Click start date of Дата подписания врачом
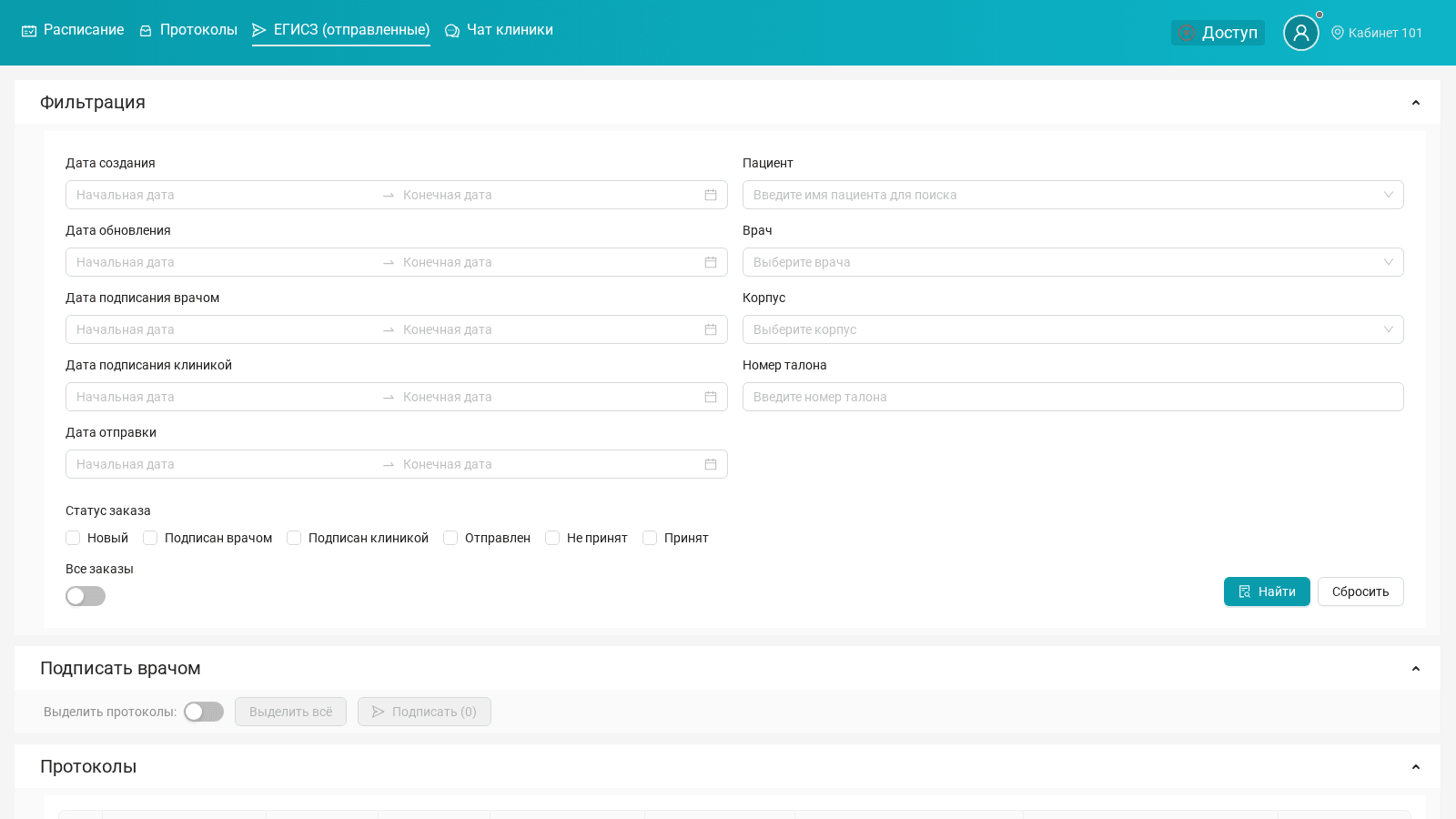Image resolution: width=1456 pixels, height=819 pixels. tap(224, 329)
